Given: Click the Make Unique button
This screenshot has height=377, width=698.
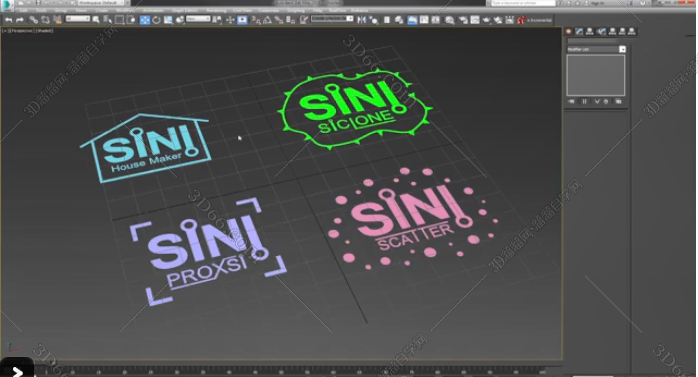Looking at the screenshot, I should click(597, 101).
